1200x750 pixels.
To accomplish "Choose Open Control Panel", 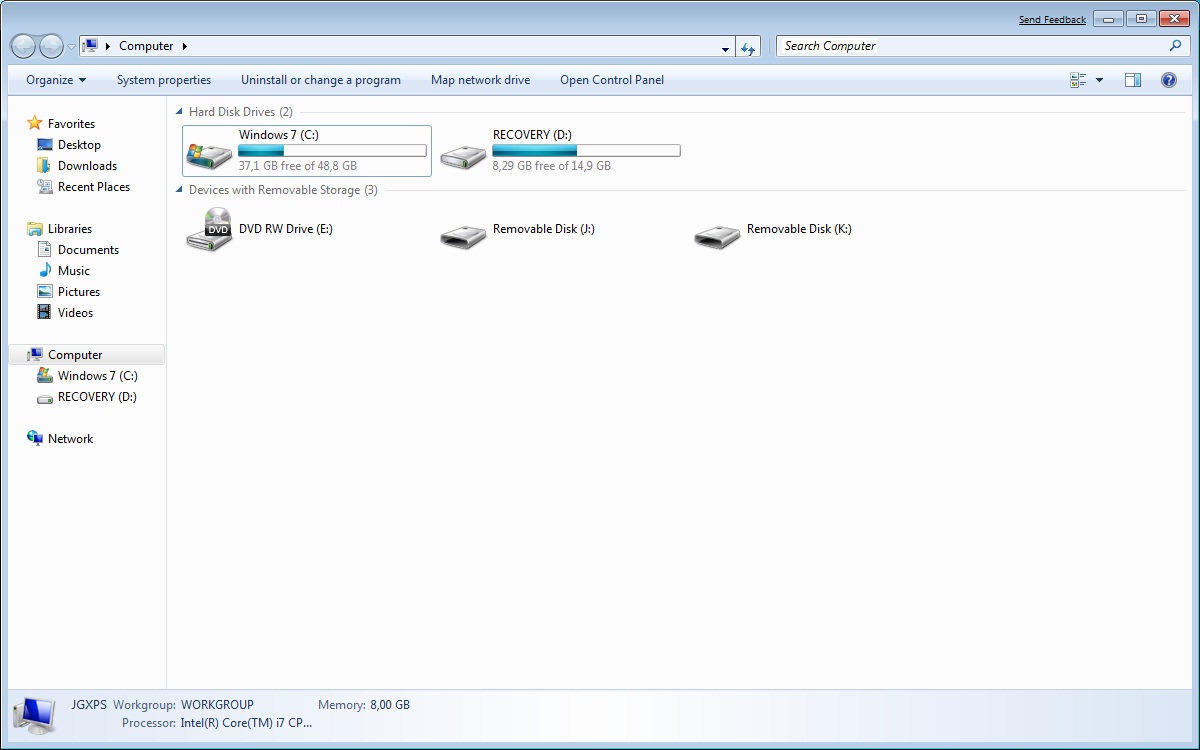I will click(x=612, y=80).
